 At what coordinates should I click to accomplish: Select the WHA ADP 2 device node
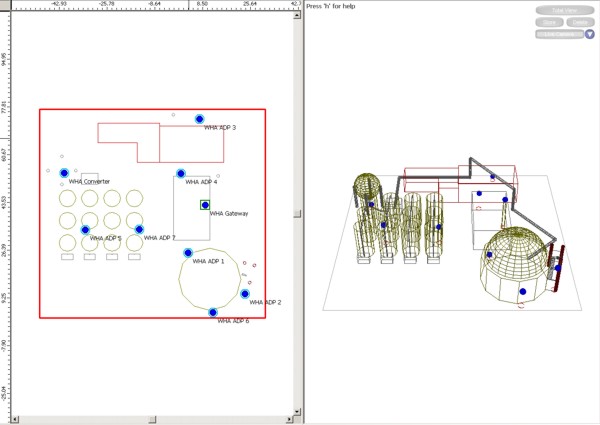pos(245,294)
